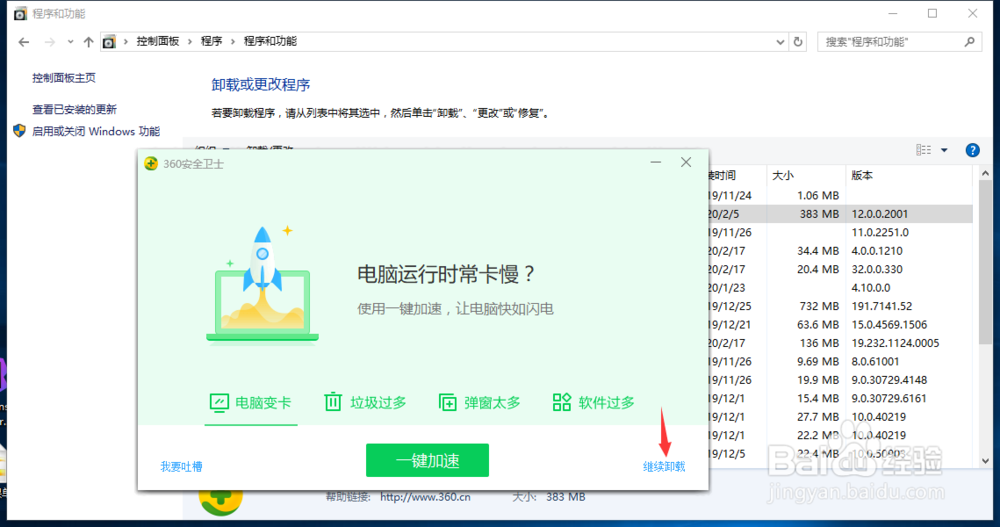Click 继续卸载 to continue uninstall
The height and width of the screenshot is (527, 1000).
[664, 467]
